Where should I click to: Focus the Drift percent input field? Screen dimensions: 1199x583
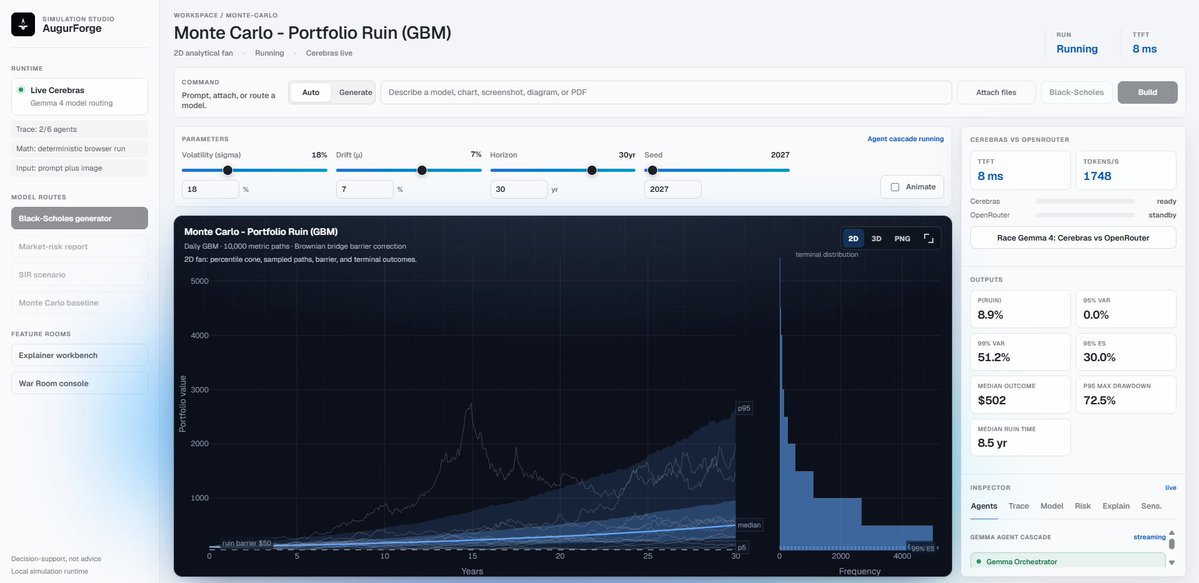click(365, 189)
